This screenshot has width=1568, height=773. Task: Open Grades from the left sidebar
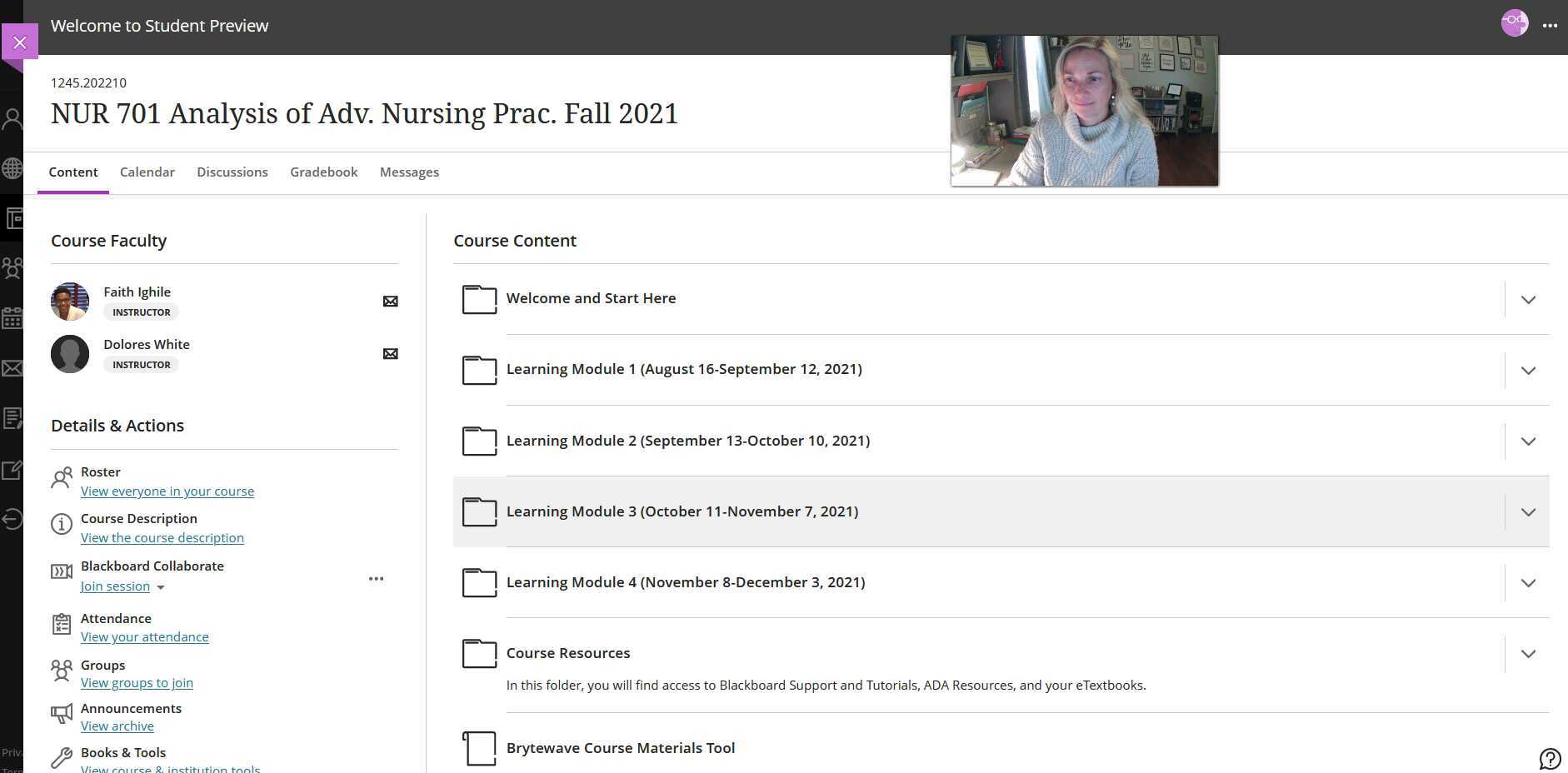tap(12, 418)
